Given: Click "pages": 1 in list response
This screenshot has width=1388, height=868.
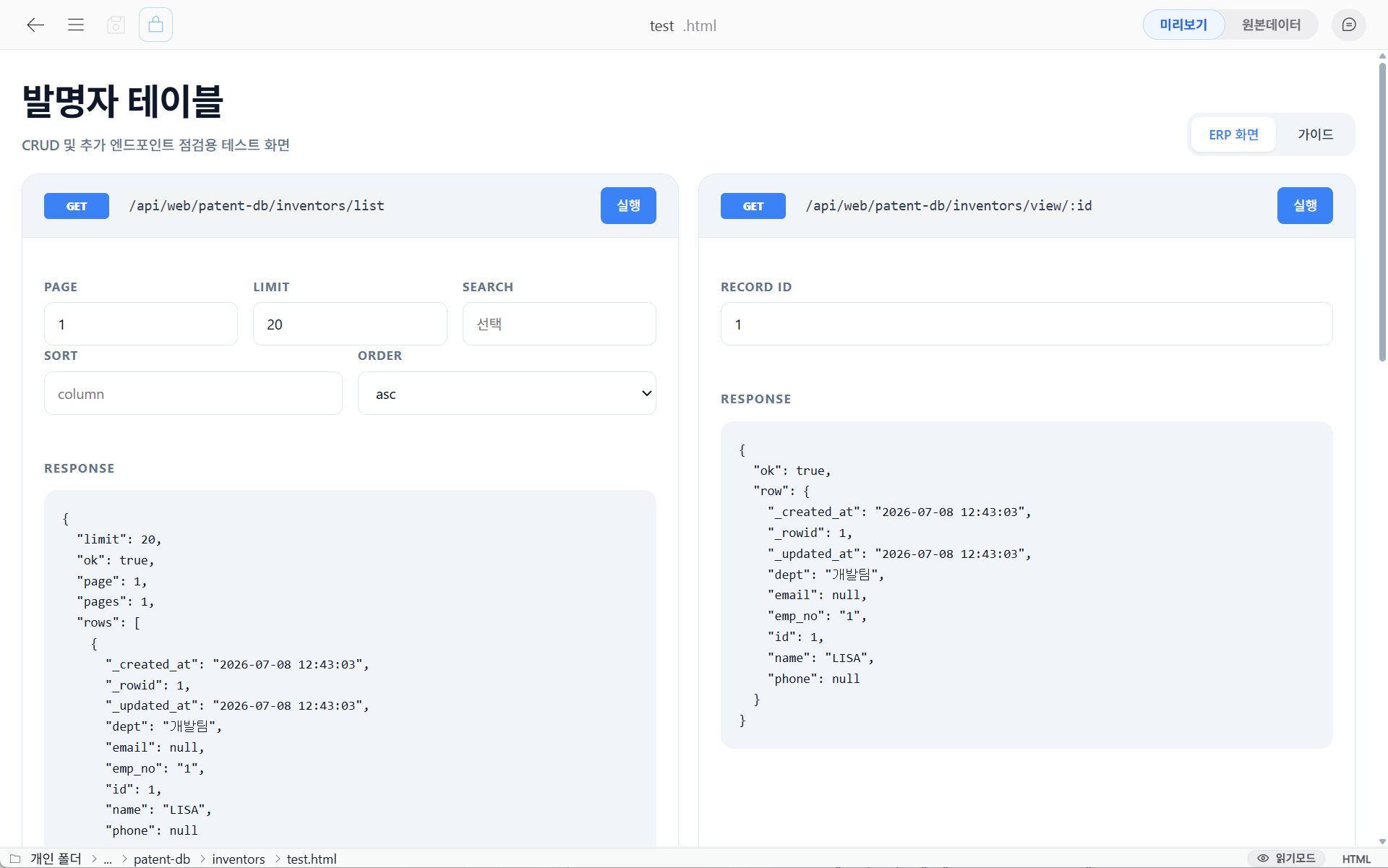Looking at the screenshot, I should coord(115,601).
